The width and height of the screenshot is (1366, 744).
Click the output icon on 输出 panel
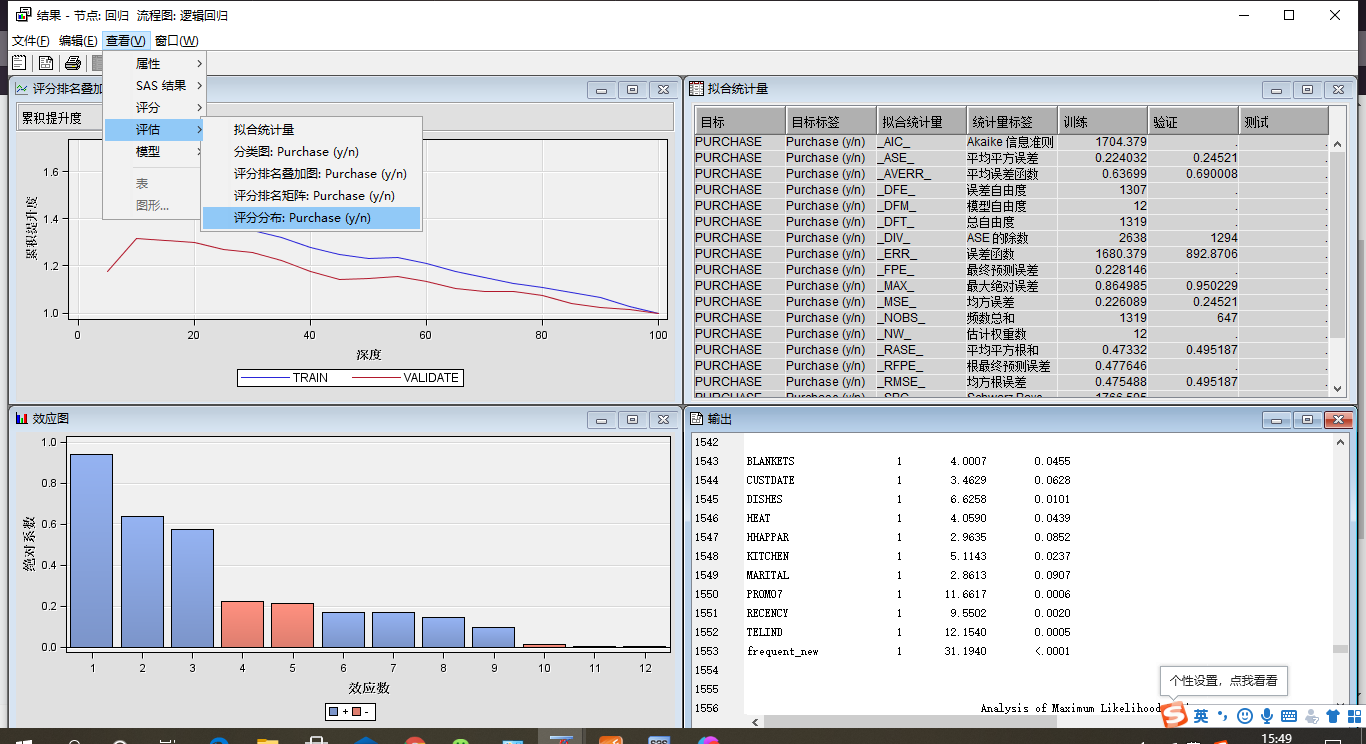pyautogui.click(x=697, y=419)
